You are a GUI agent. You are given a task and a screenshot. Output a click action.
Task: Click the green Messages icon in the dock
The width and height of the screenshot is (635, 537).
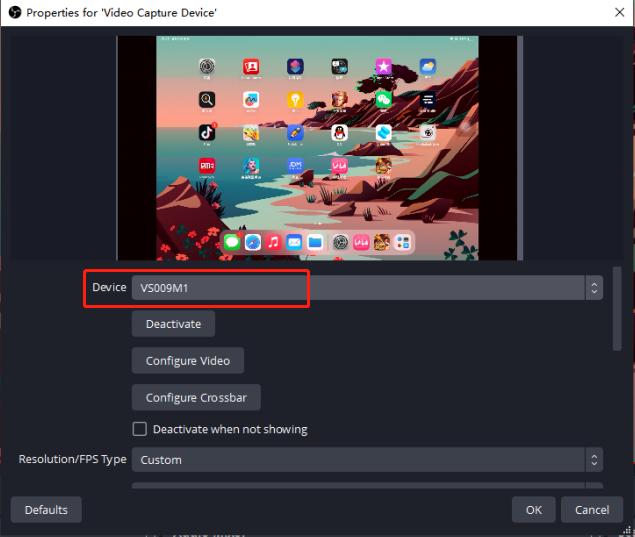pyautogui.click(x=232, y=242)
